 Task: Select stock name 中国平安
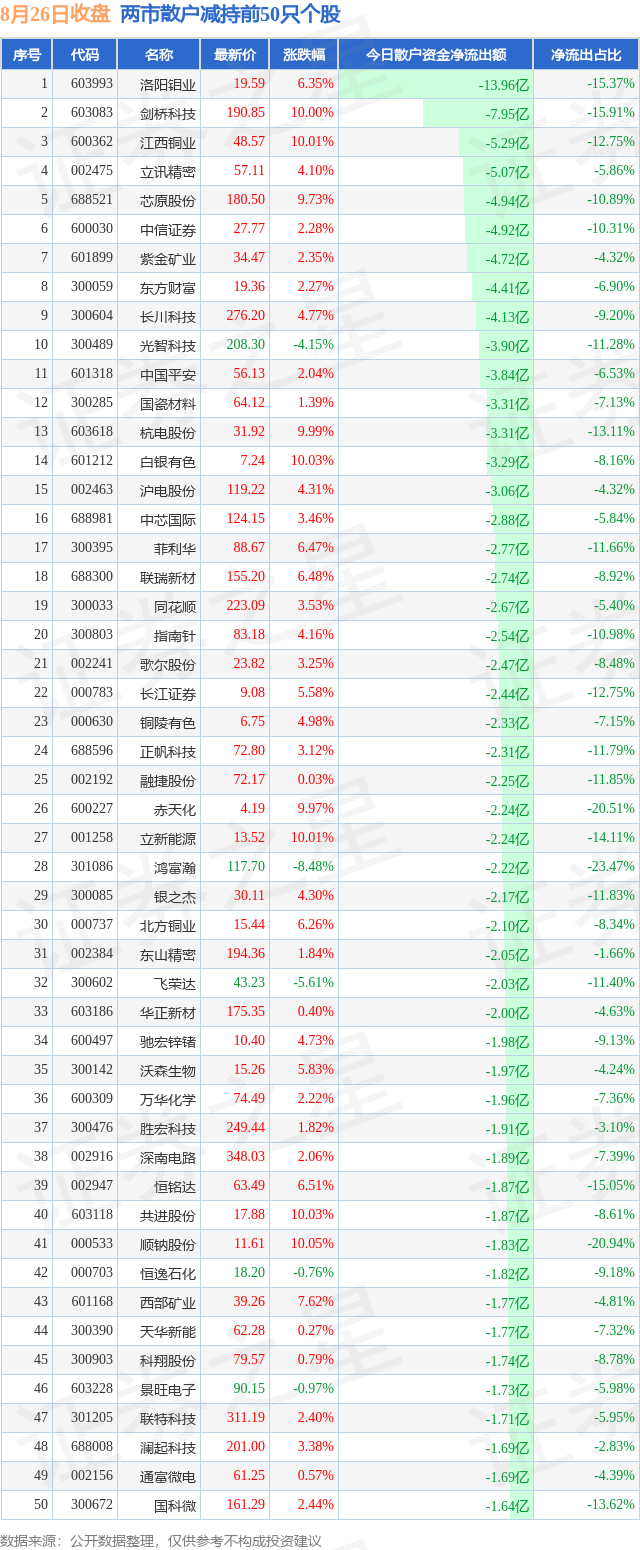168,375
